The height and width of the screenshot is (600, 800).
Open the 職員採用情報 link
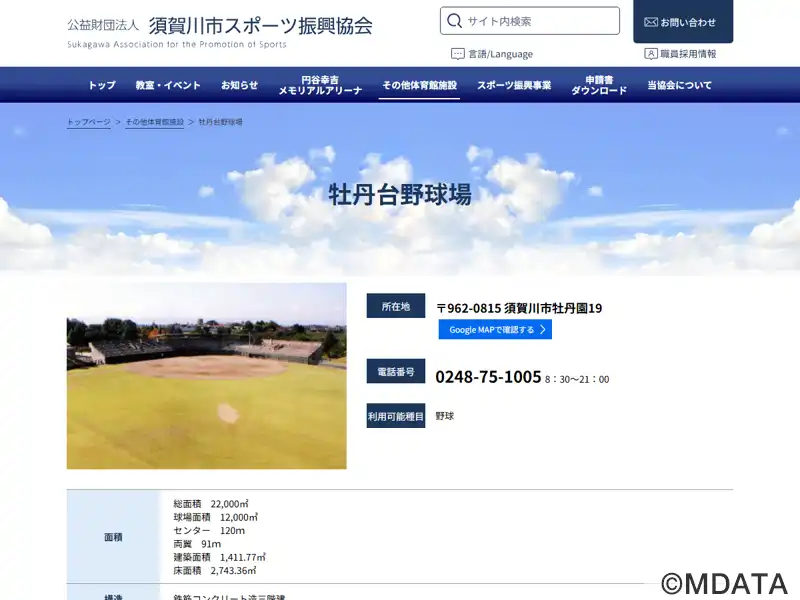pos(688,54)
